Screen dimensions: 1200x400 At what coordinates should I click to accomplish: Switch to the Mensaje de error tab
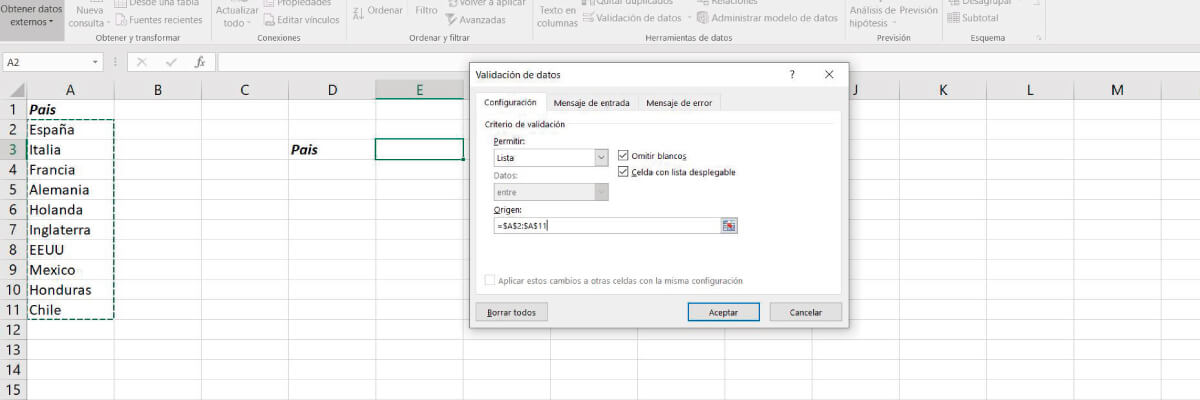click(x=679, y=103)
